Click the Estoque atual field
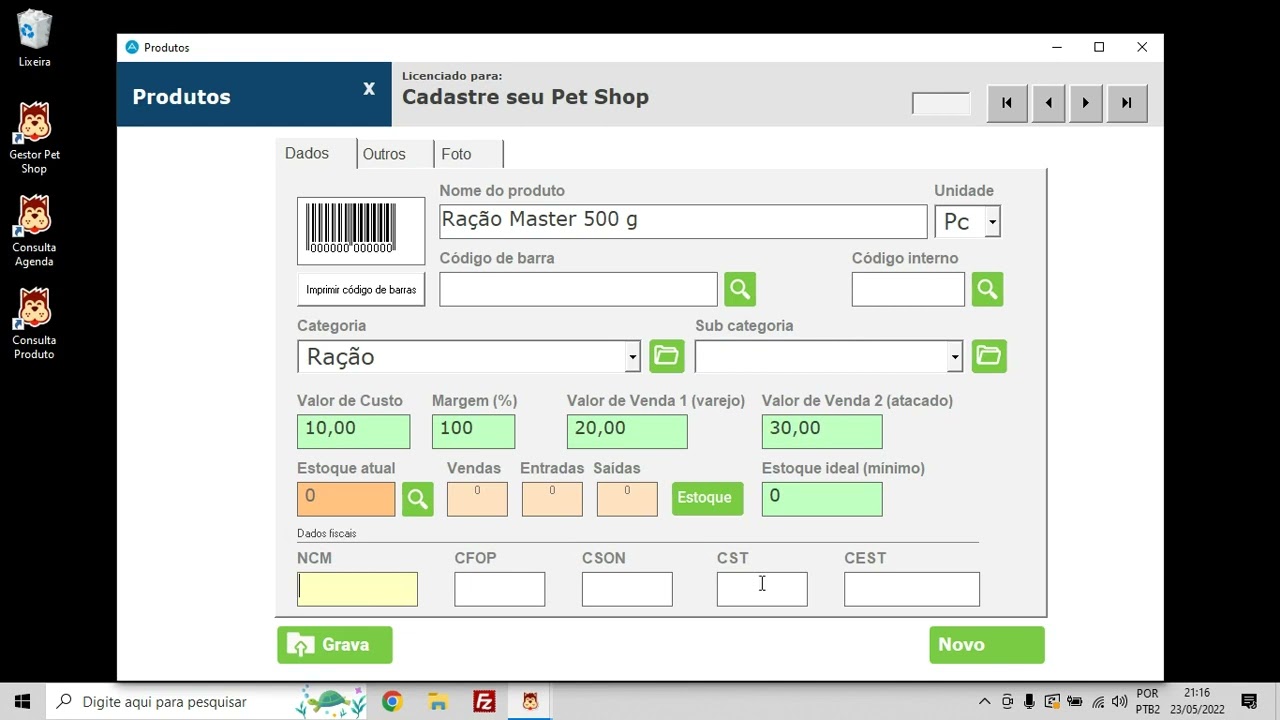 tap(346, 499)
